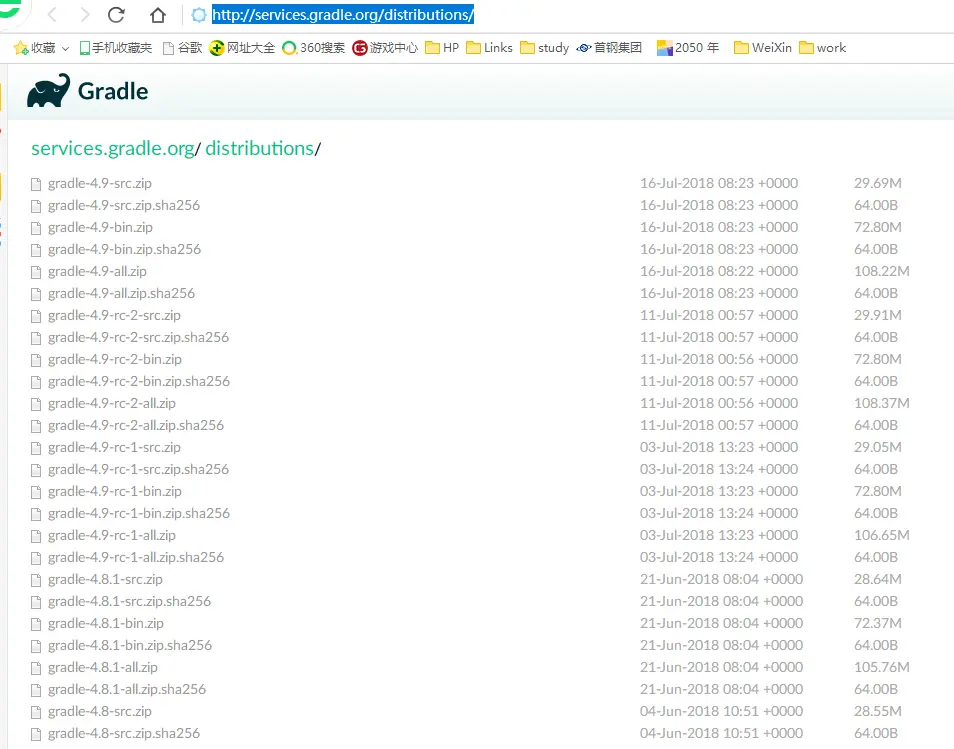
Task: Open gradle-4.8.1-all.zip.sha256 link
Action: coord(127,689)
